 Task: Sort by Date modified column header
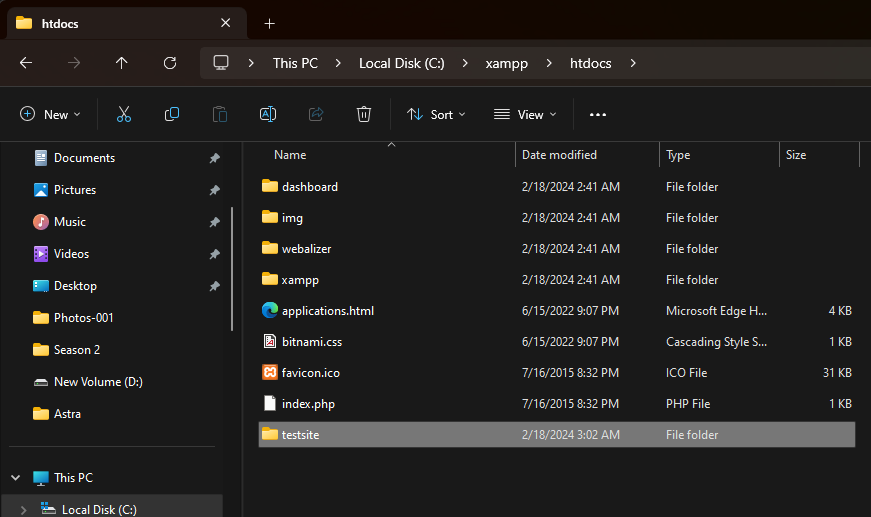(560, 155)
